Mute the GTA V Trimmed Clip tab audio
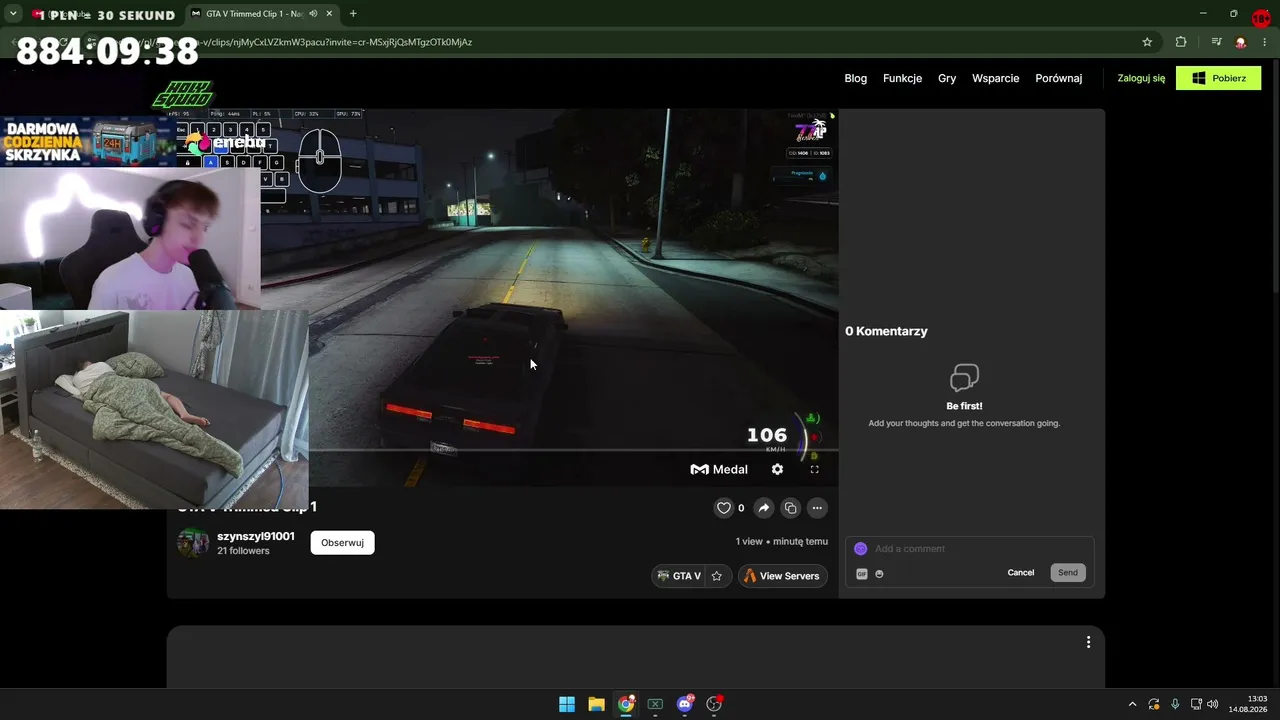This screenshot has width=1280, height=720. (x=314, y=14)
